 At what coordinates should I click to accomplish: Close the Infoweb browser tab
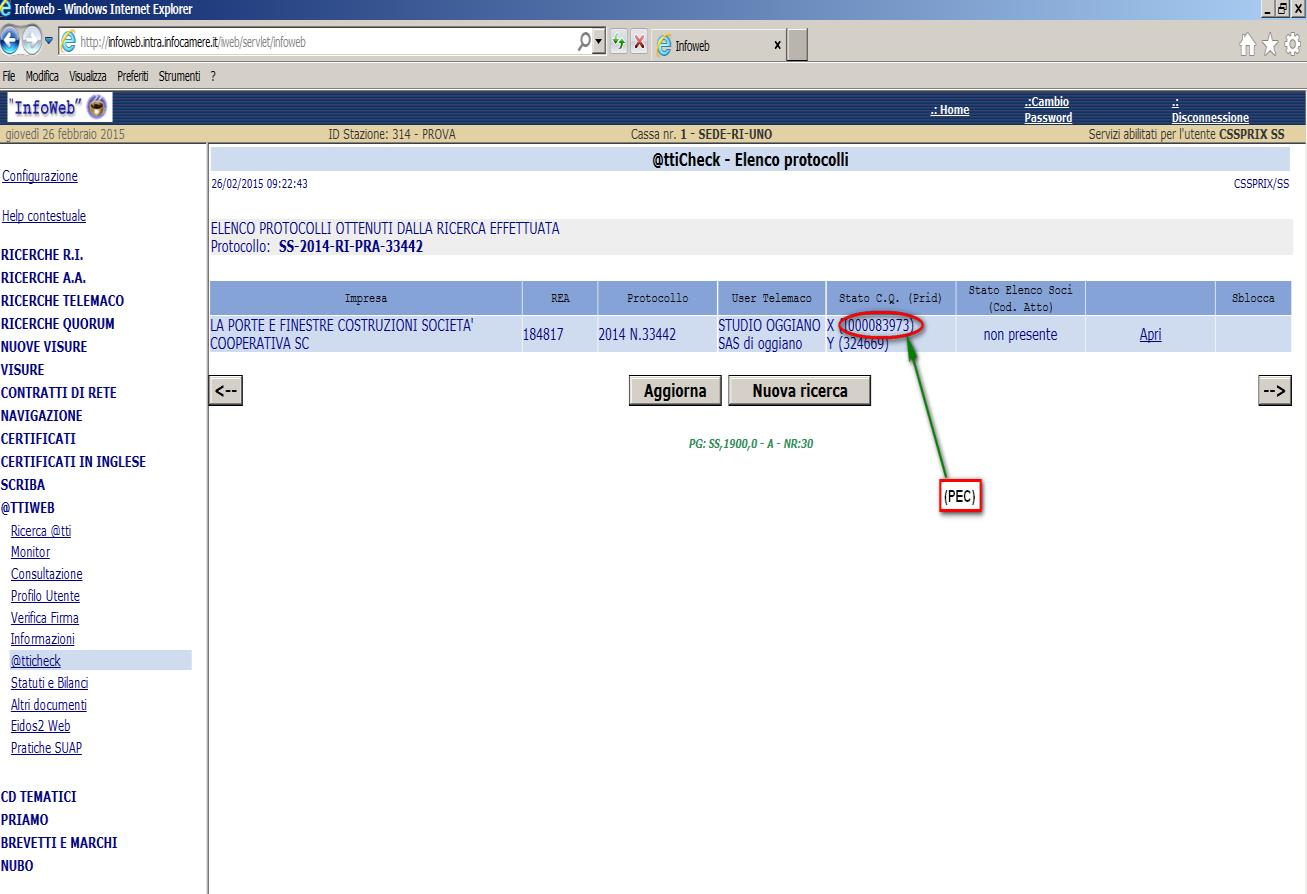point(777,45)
